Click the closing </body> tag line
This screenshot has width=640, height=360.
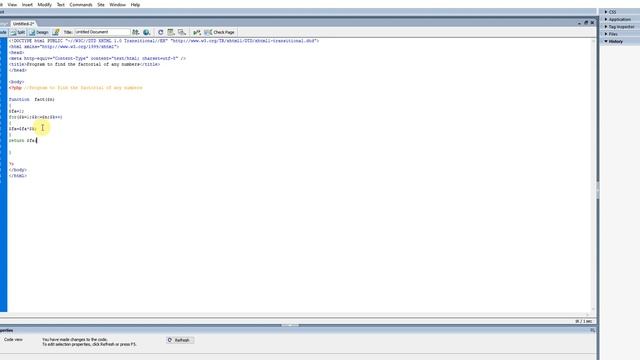tap(18, 170)
